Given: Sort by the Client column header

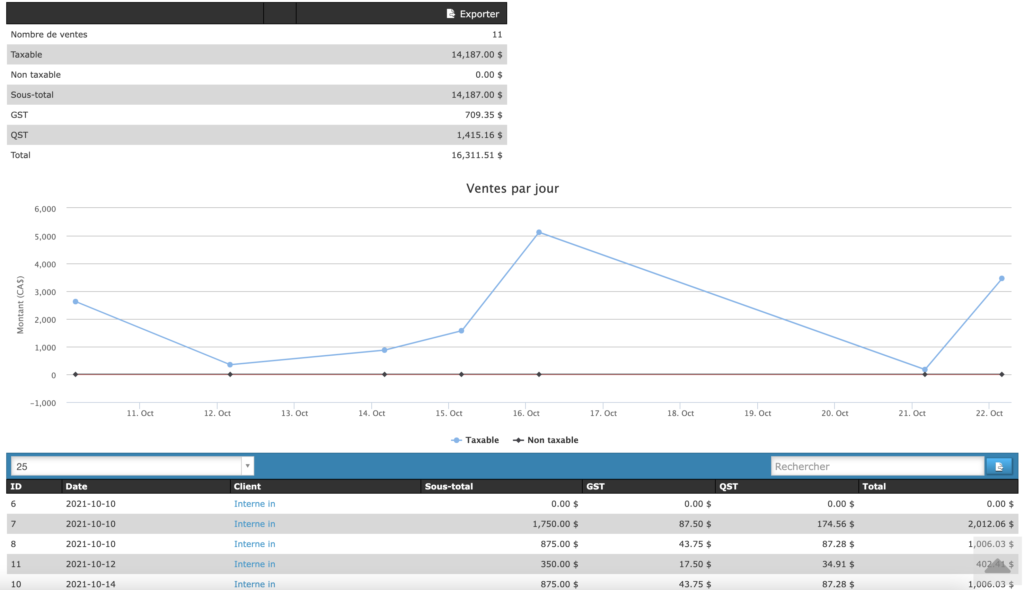Looking at the screenshot, I should coord(247,487).
